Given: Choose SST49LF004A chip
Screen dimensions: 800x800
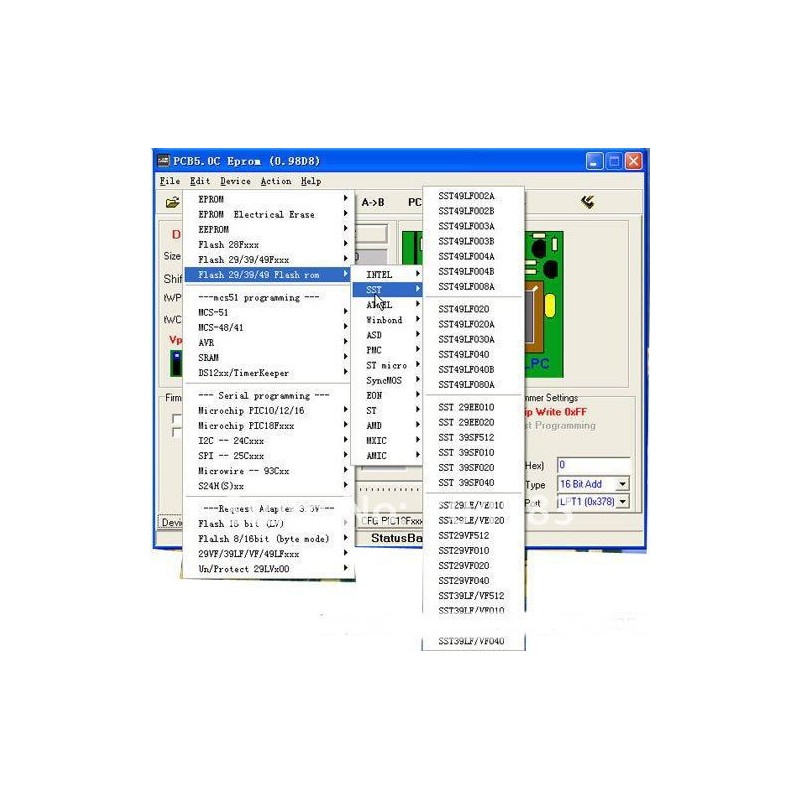Looking at the screenshot, I should click(x=473, y=256).
